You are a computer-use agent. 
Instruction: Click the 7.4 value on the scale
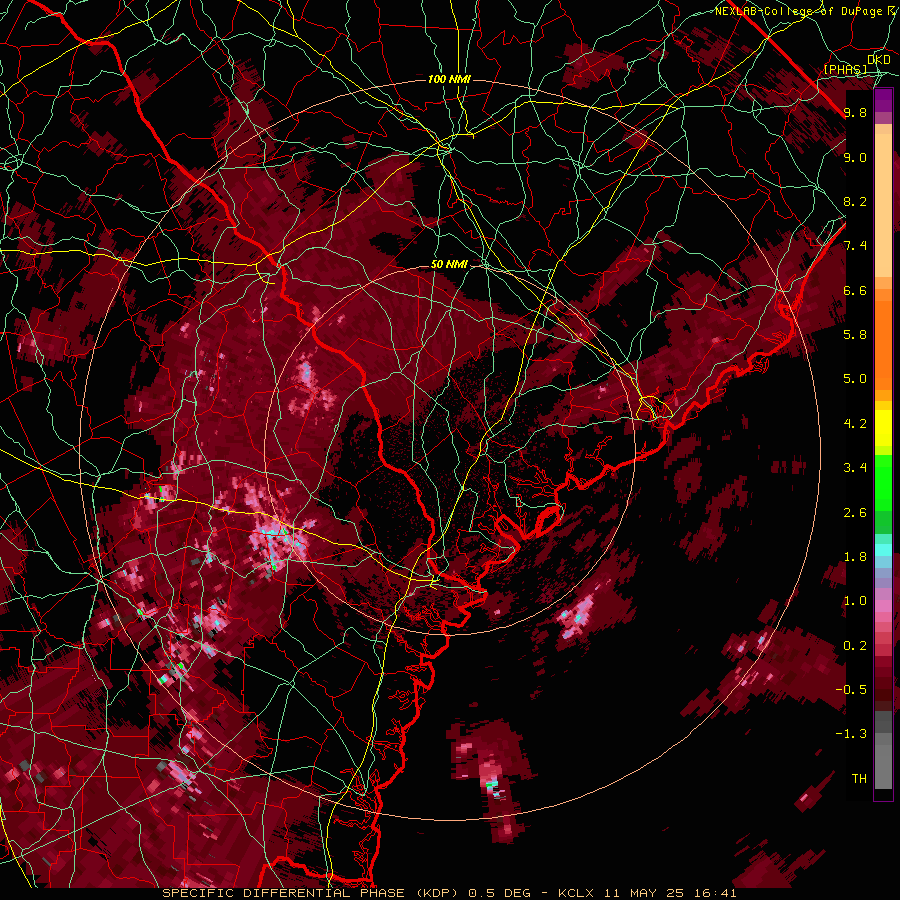click(855, 246)
